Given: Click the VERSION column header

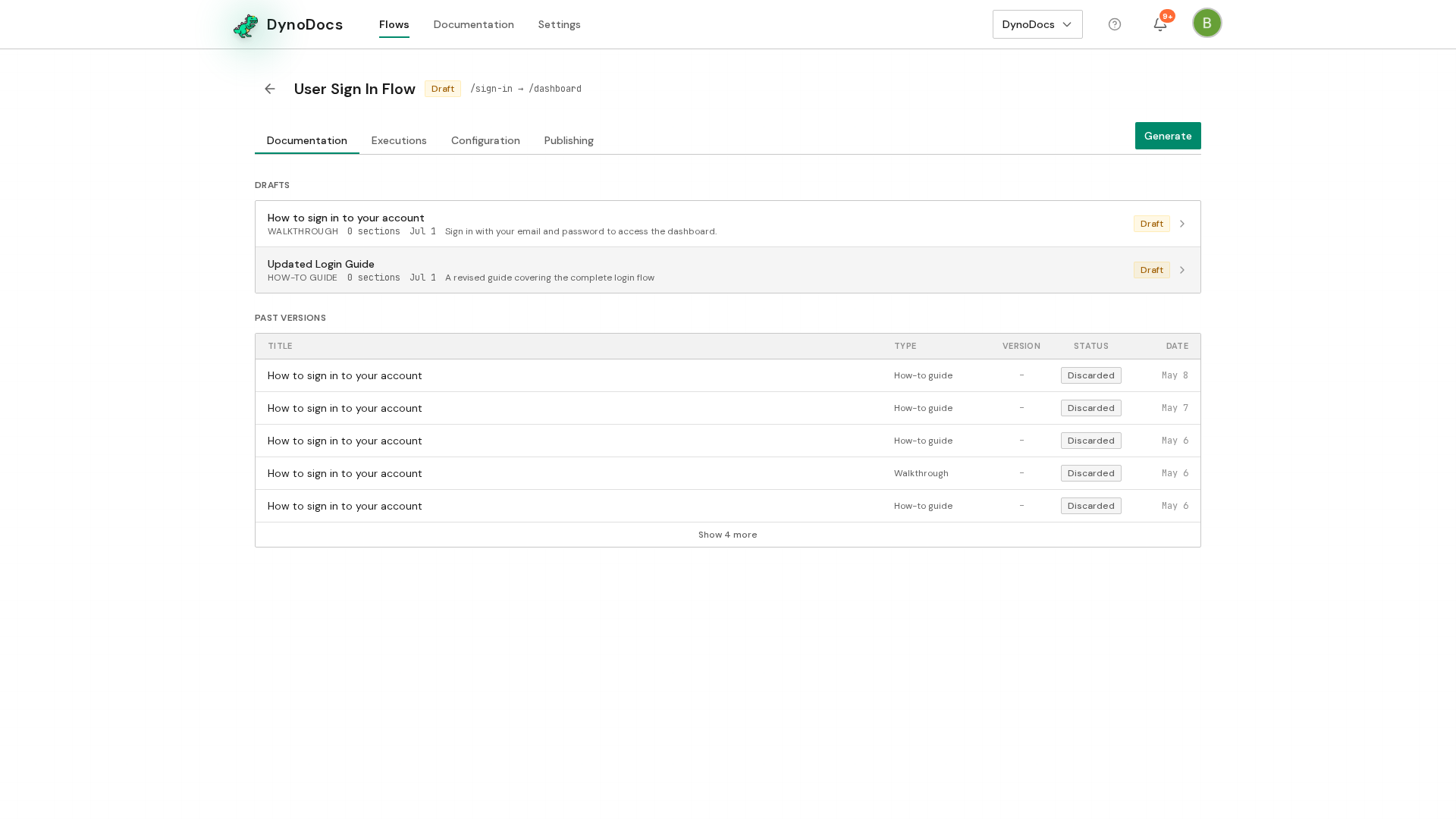Looking at the screenshot, I should click(1021, 346).
